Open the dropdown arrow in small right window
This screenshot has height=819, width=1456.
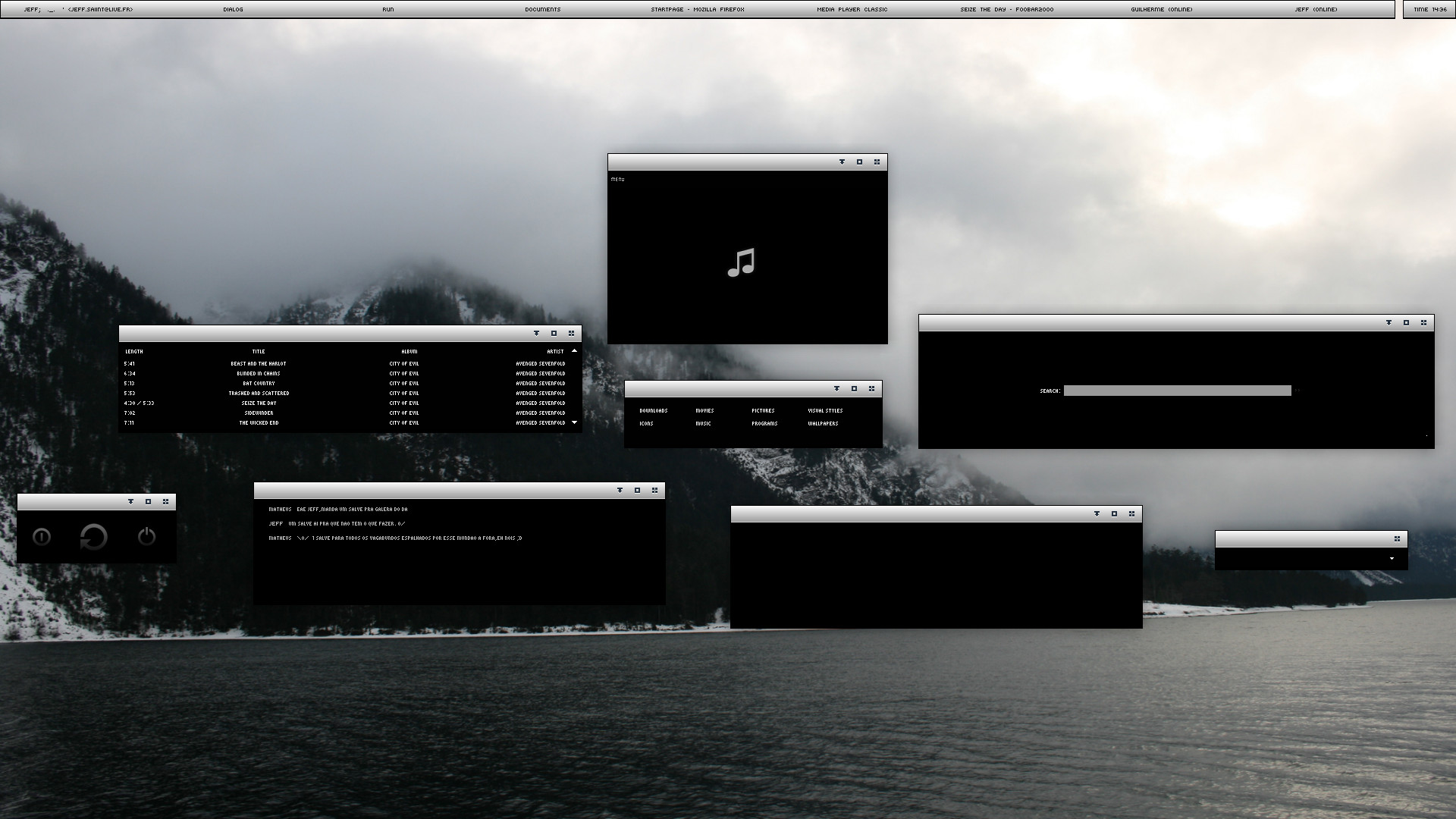coord(1392,559)
